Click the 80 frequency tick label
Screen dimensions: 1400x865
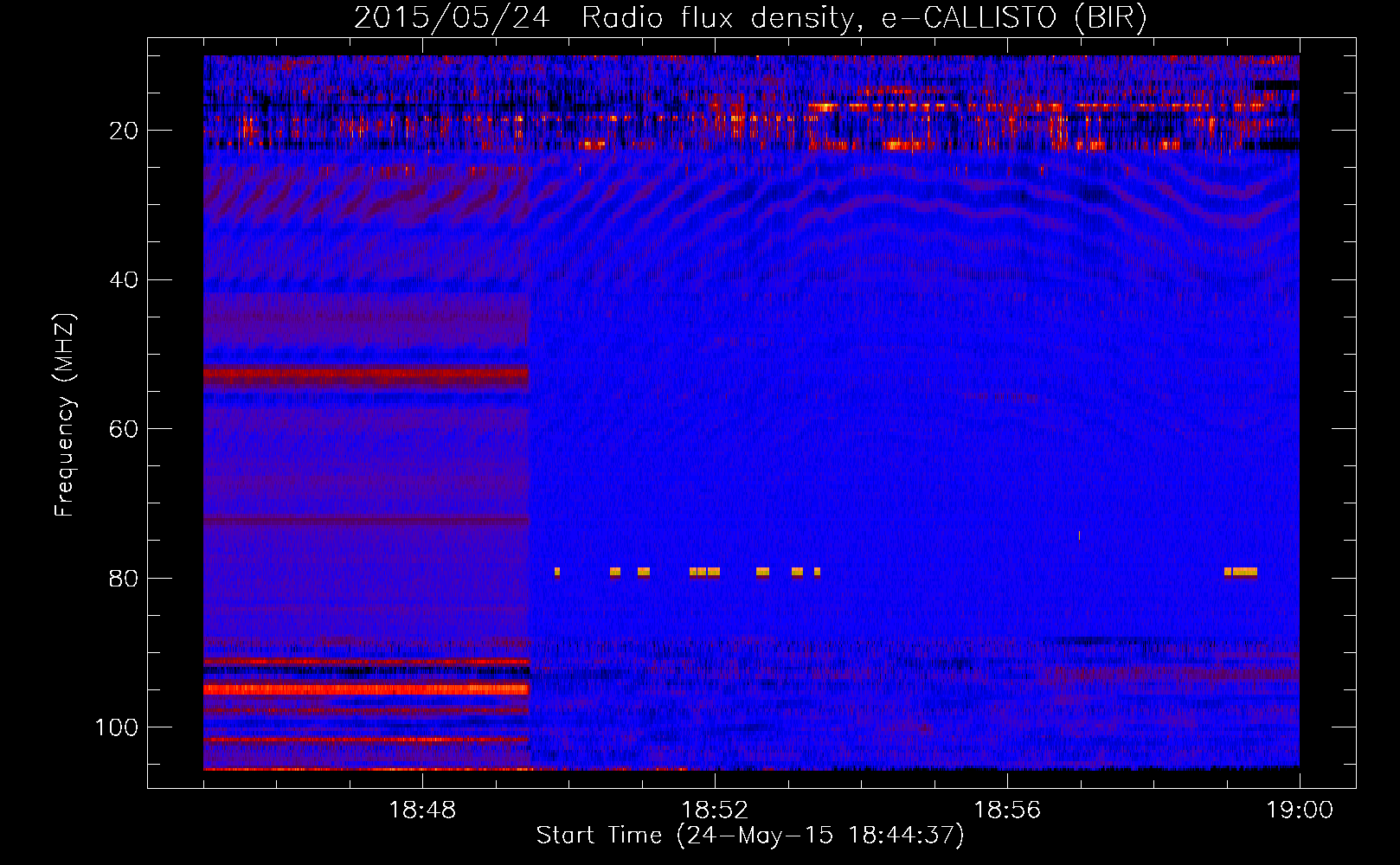coord(124,579)
